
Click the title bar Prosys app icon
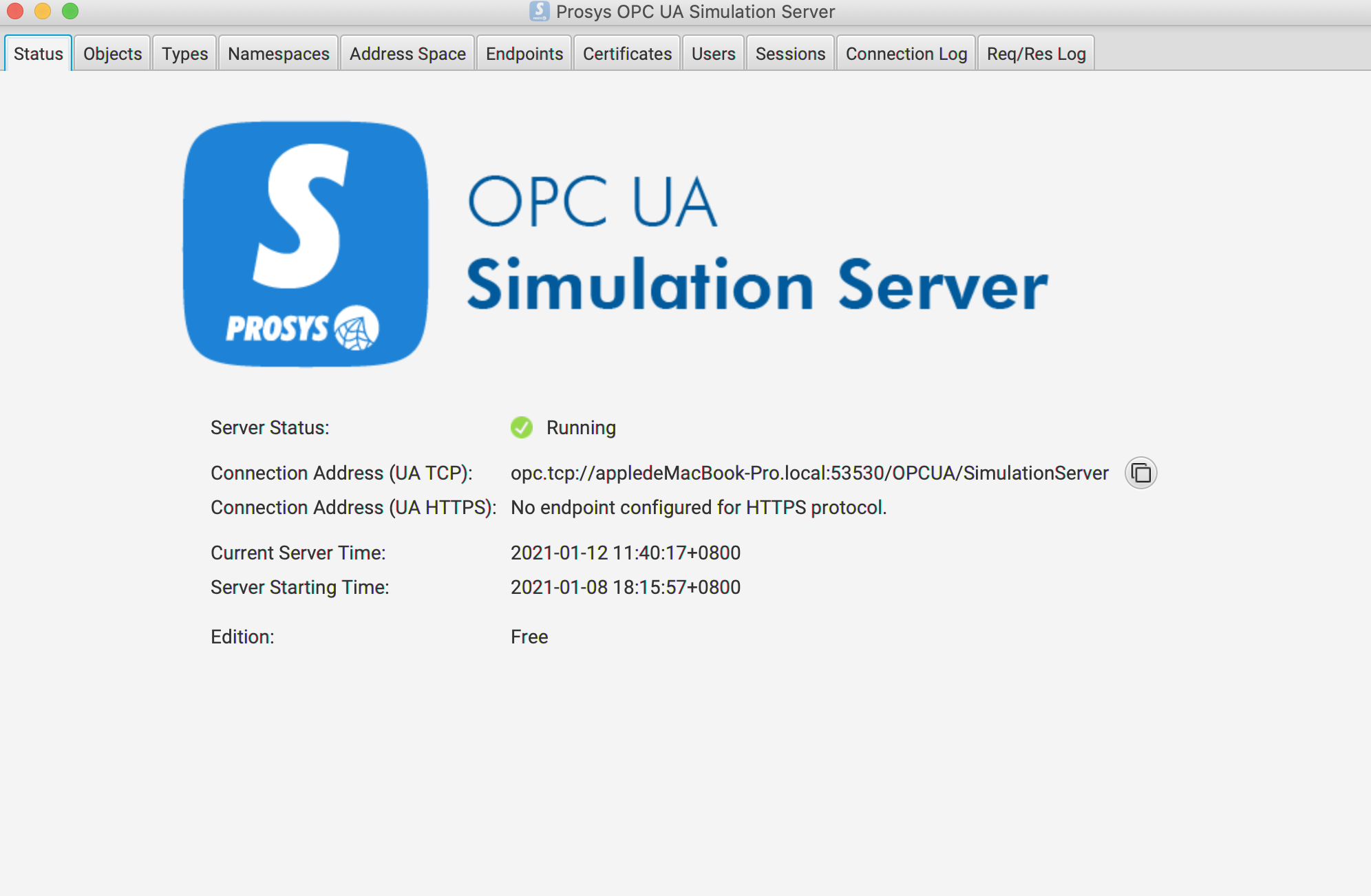pos(539,11)
